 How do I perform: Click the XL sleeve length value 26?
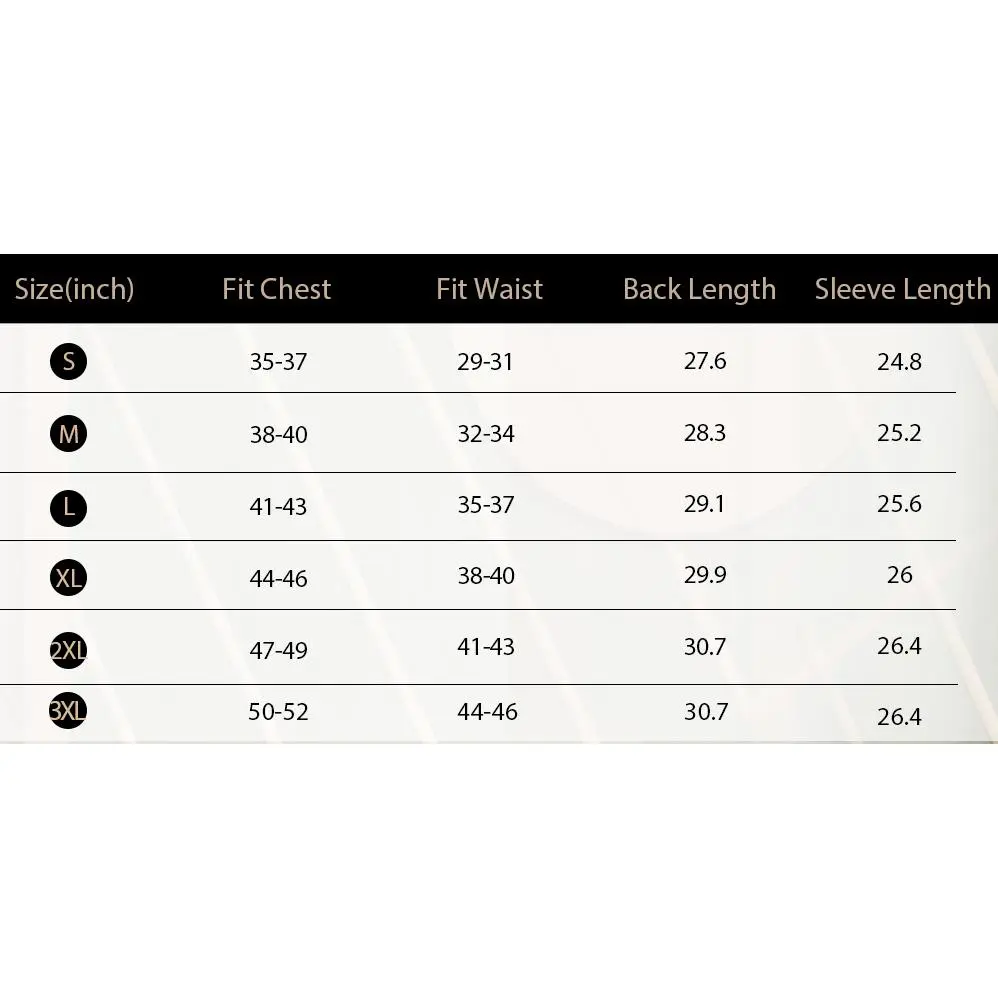coord(900,575)
